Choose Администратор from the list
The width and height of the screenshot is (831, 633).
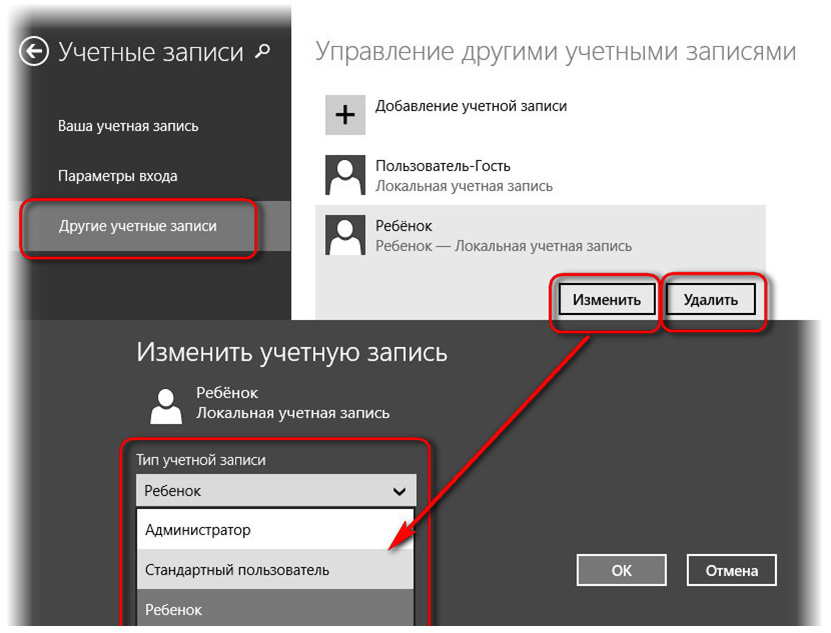(275, 530)
